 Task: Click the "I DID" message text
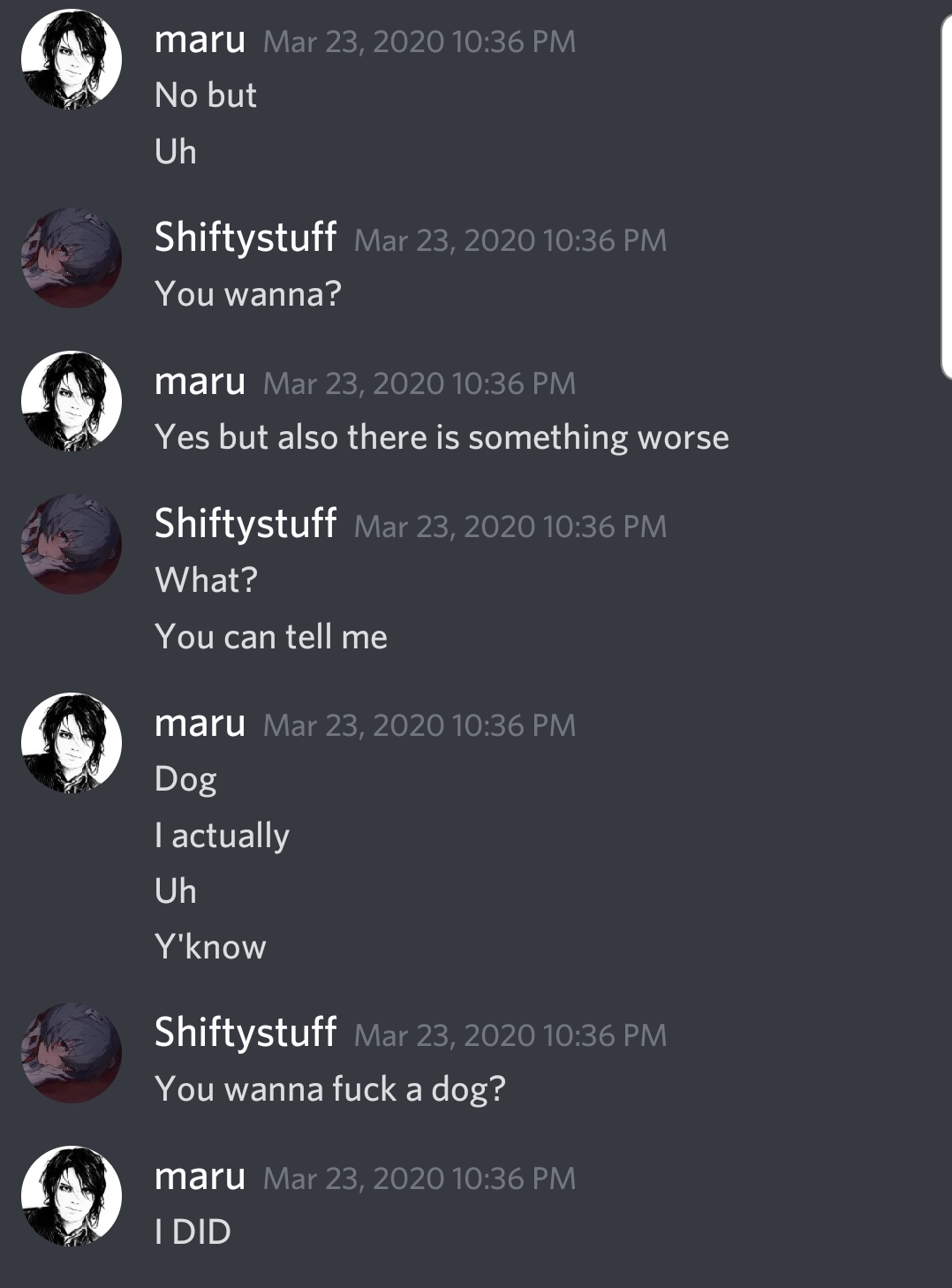193,1232
